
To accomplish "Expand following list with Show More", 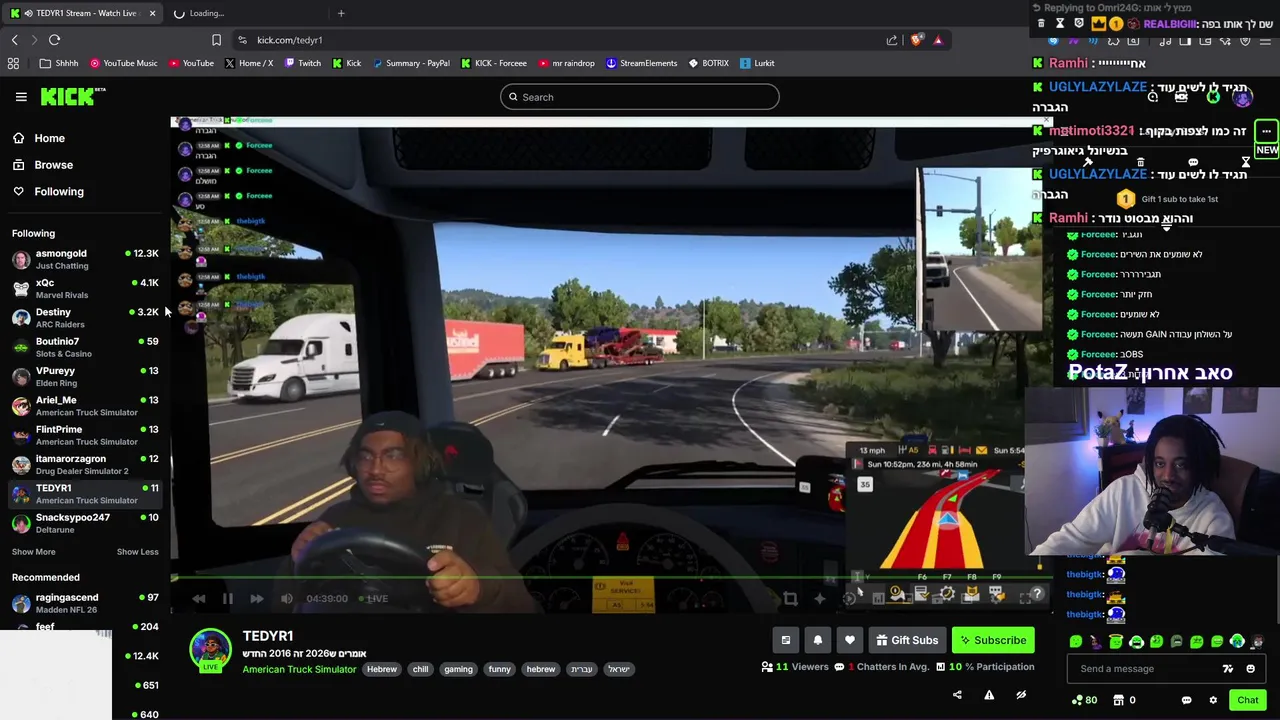I will click(34, 552).
